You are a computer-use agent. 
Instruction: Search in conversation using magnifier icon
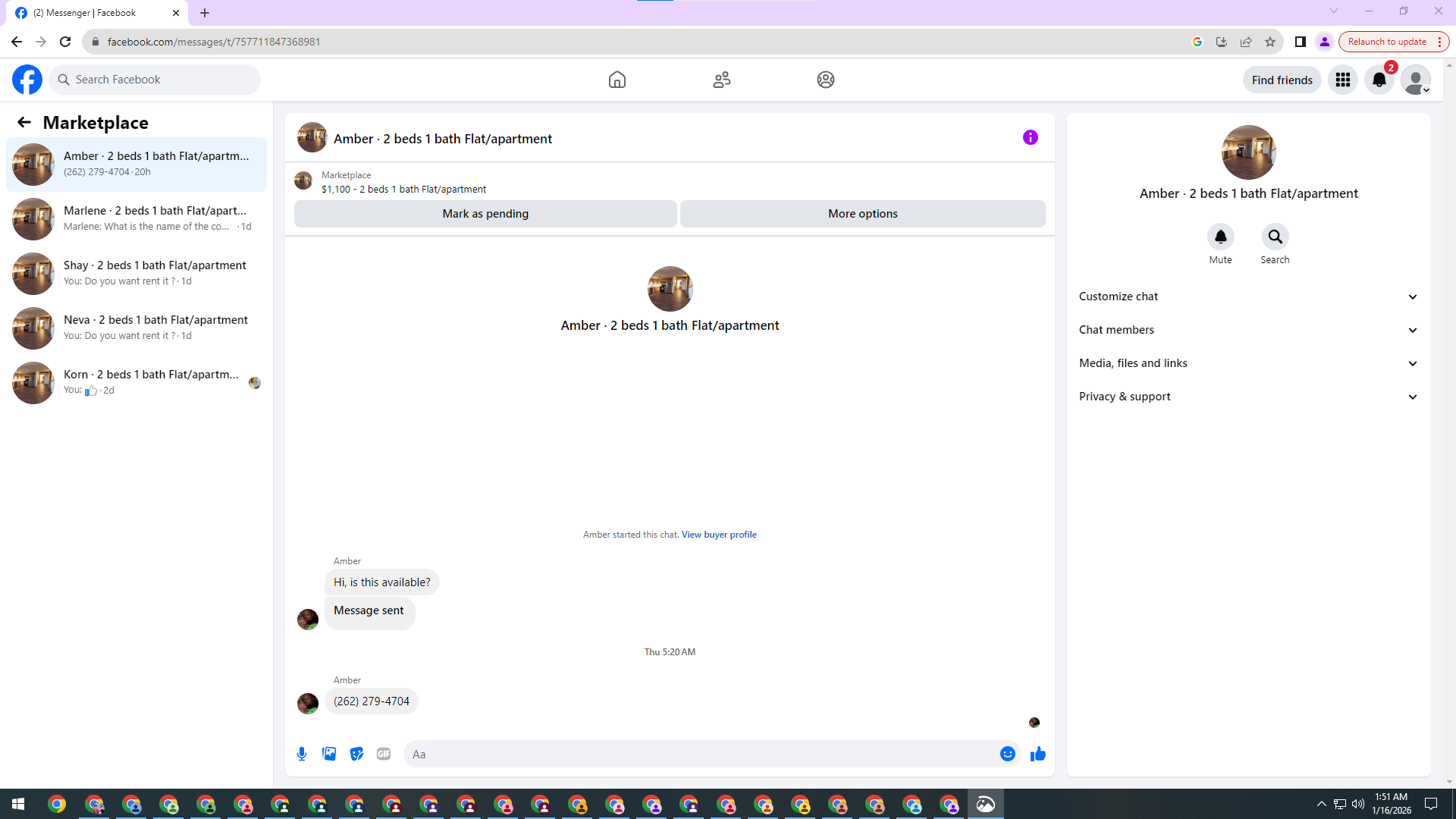pos(1275,237)
